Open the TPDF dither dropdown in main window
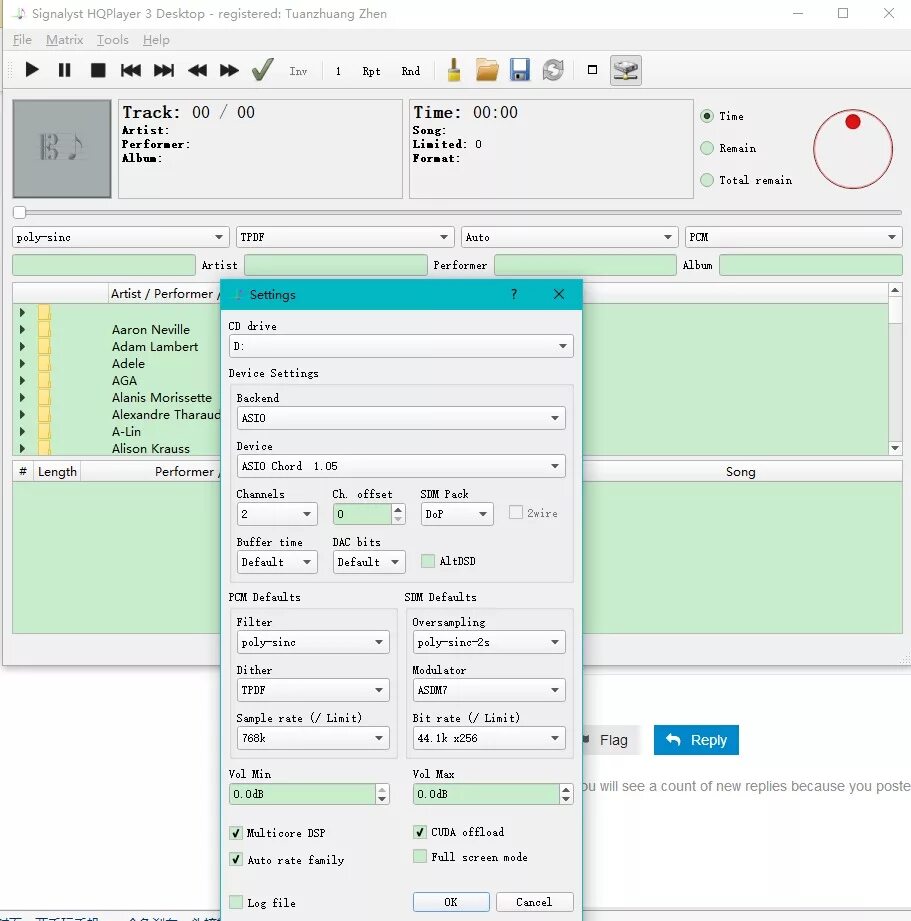This screenshot has width=911, height=921. coord(345,237)
